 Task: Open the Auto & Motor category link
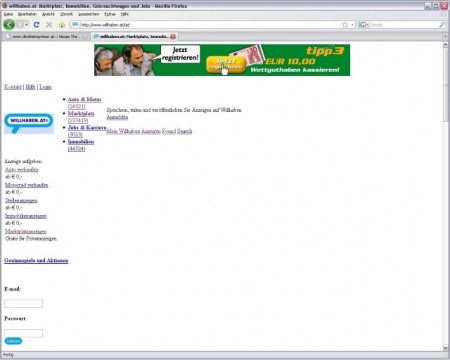tap(85, 99)
